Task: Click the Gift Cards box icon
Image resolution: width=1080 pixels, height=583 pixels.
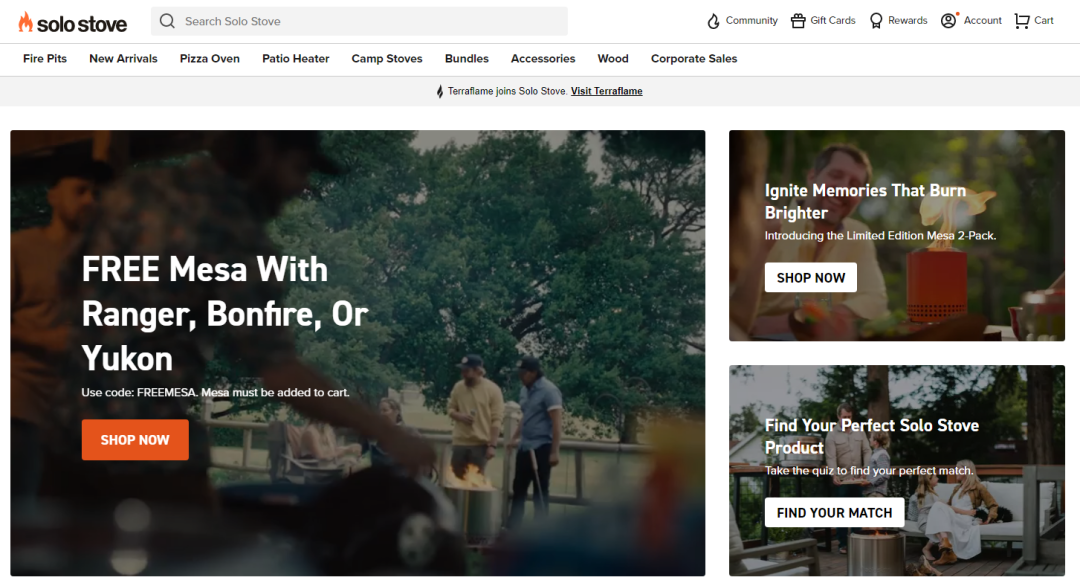Action: [x=798, y=21]
